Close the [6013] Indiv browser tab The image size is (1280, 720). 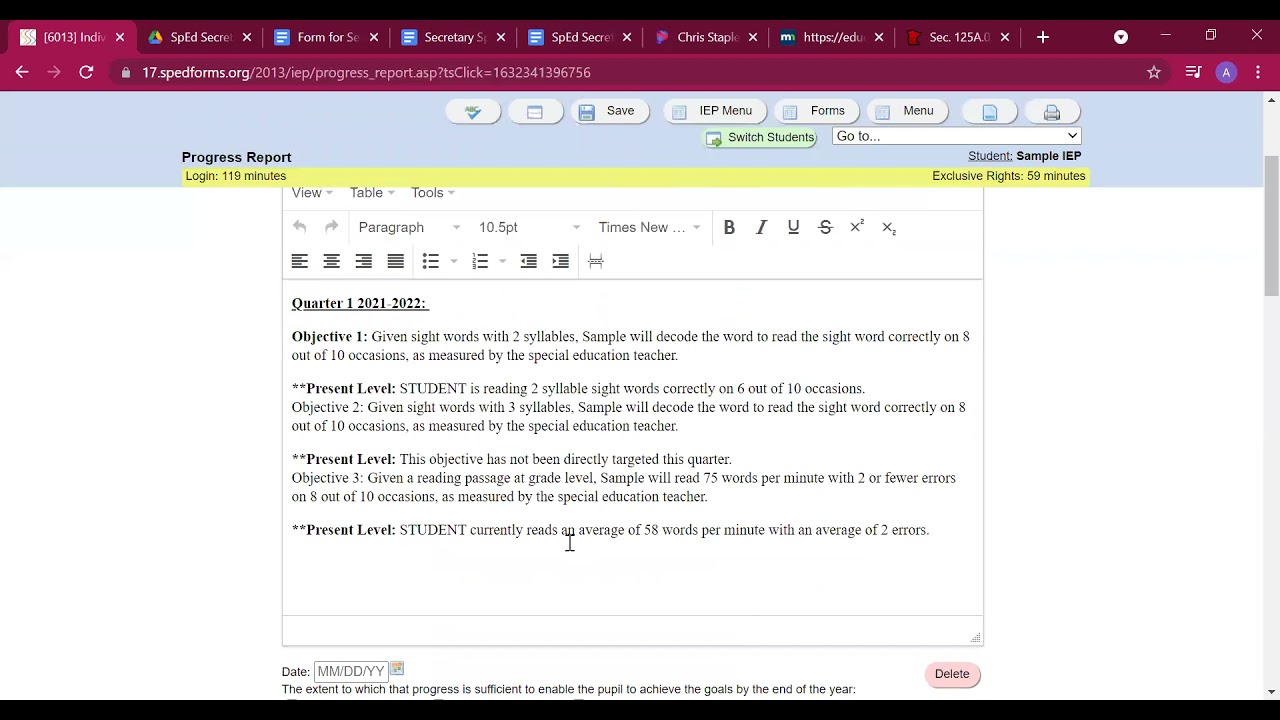coord(120,37)
